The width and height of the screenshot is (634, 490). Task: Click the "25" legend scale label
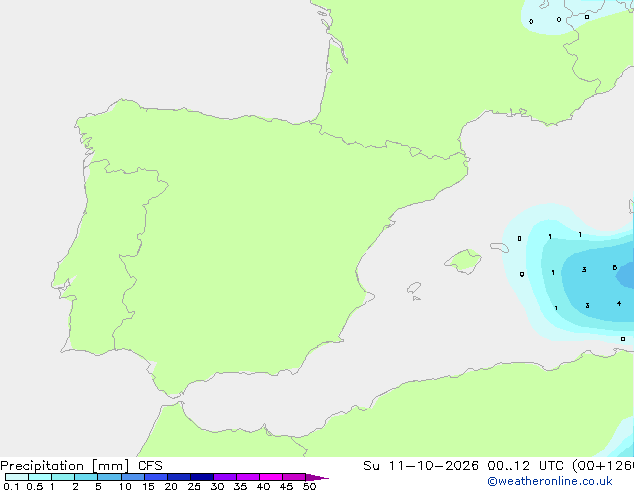pyautogui.click(x=194, y=486)
